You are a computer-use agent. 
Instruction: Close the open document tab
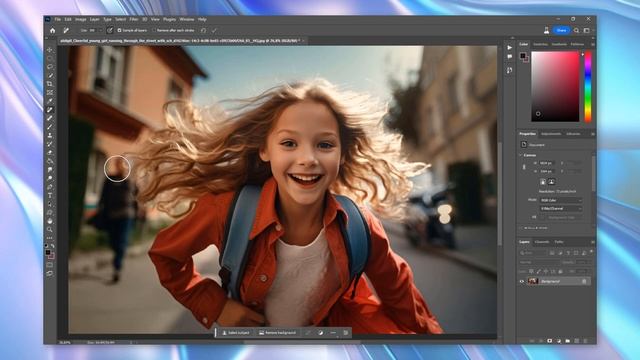coord(303,41)
